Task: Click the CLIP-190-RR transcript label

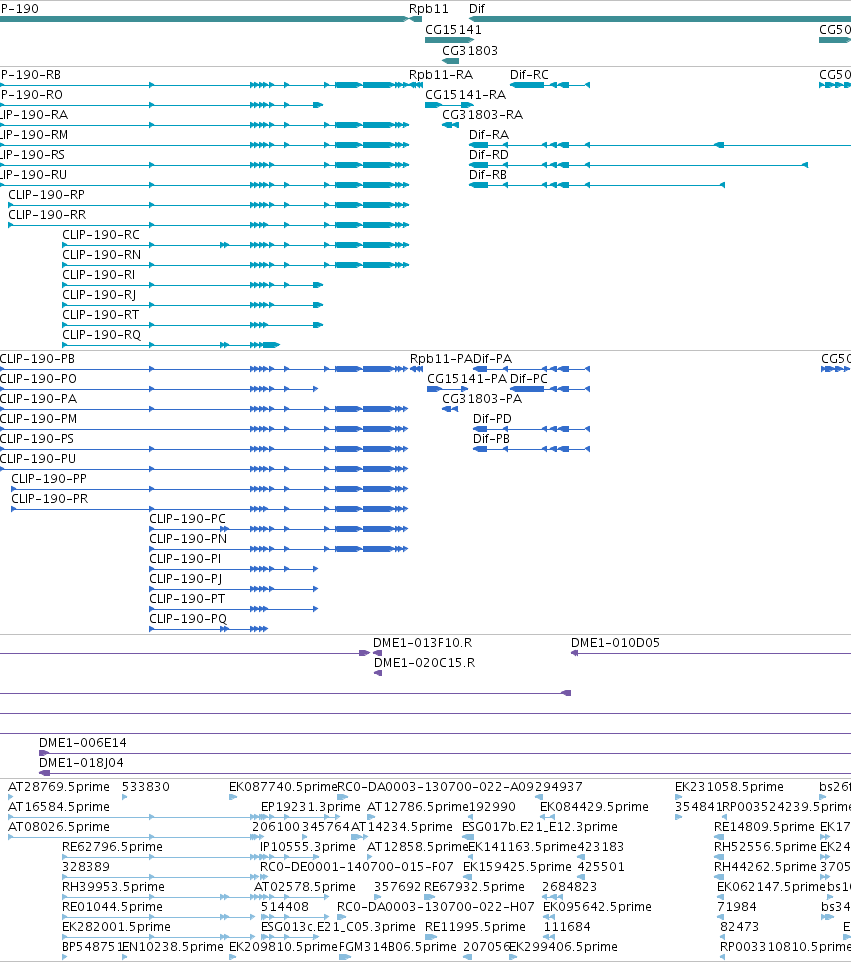Action: [47, 215]
